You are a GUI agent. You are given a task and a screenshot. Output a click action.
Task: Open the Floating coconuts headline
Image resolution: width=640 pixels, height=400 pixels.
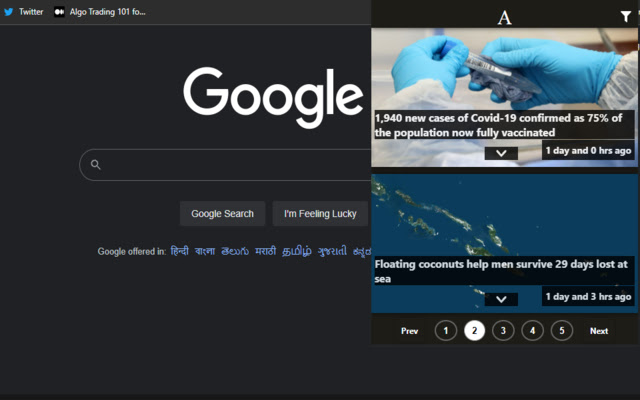point(504,271)
